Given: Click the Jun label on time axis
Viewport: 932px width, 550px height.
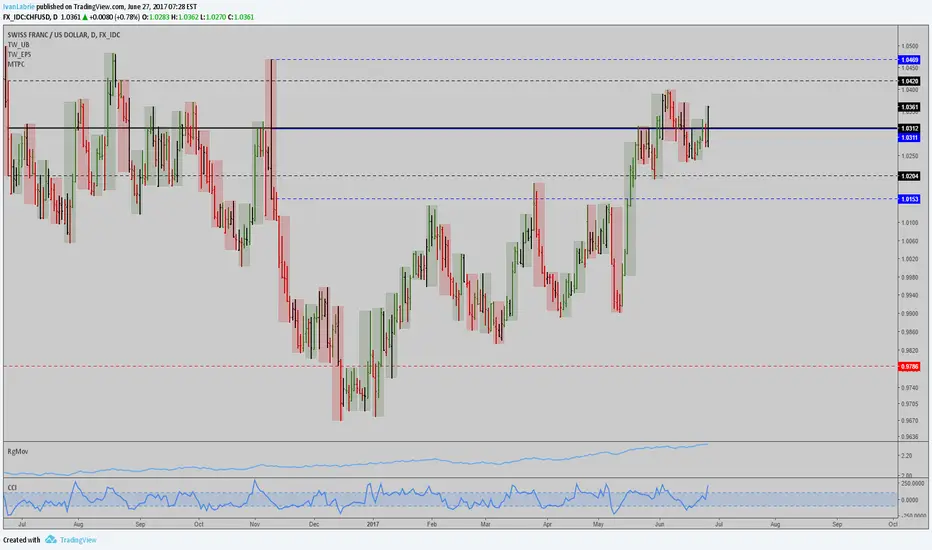Looking at the screenshot, I should tap(659, 524).
